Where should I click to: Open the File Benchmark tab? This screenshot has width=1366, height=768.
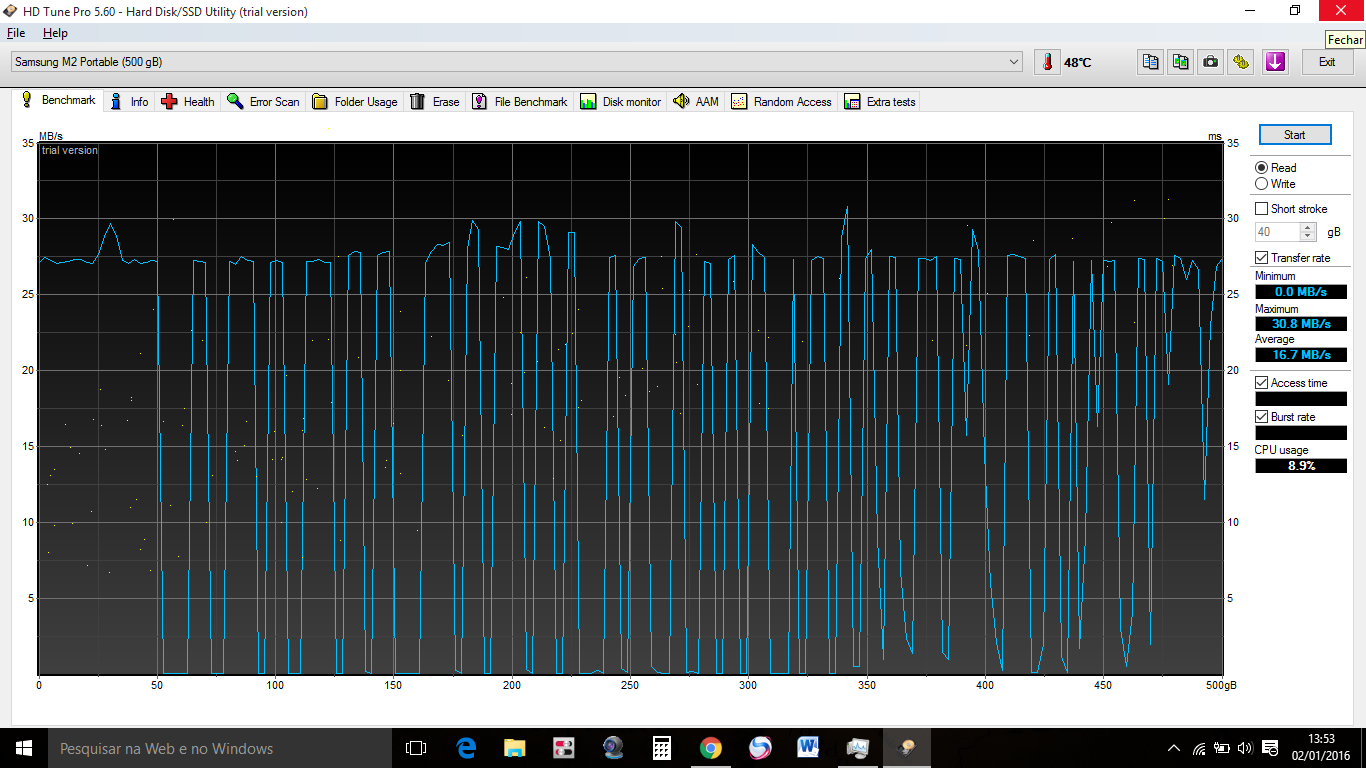[520, 102]
